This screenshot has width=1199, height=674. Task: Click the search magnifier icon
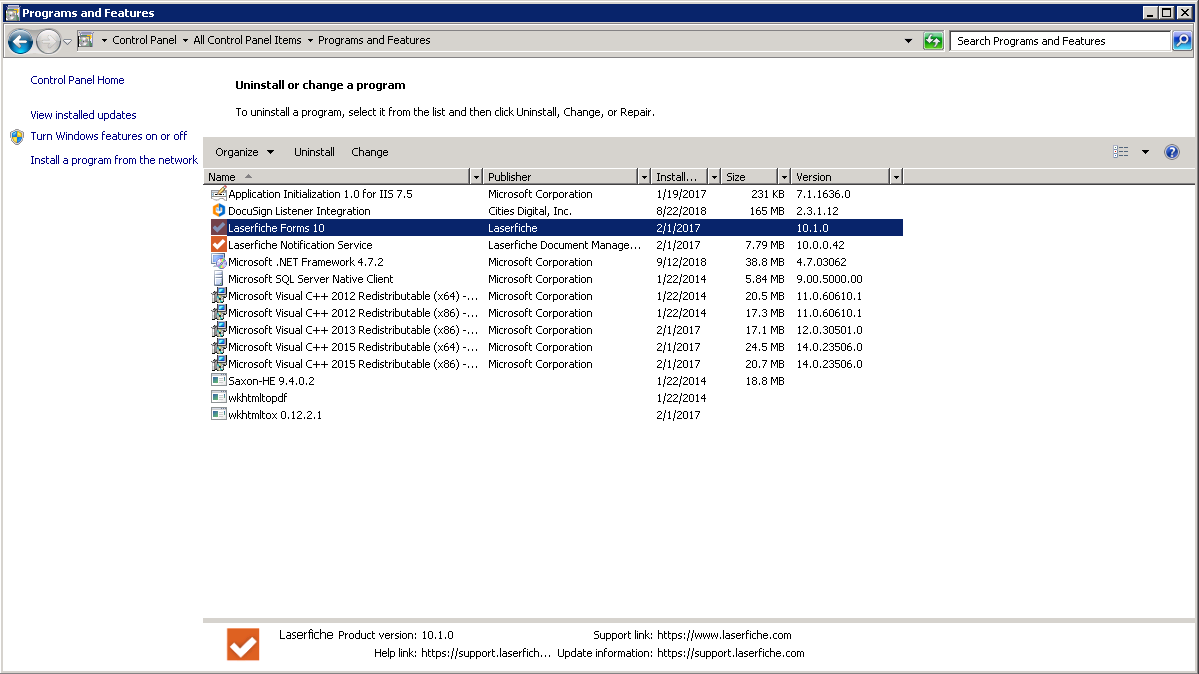click(x=1181, y=41)
